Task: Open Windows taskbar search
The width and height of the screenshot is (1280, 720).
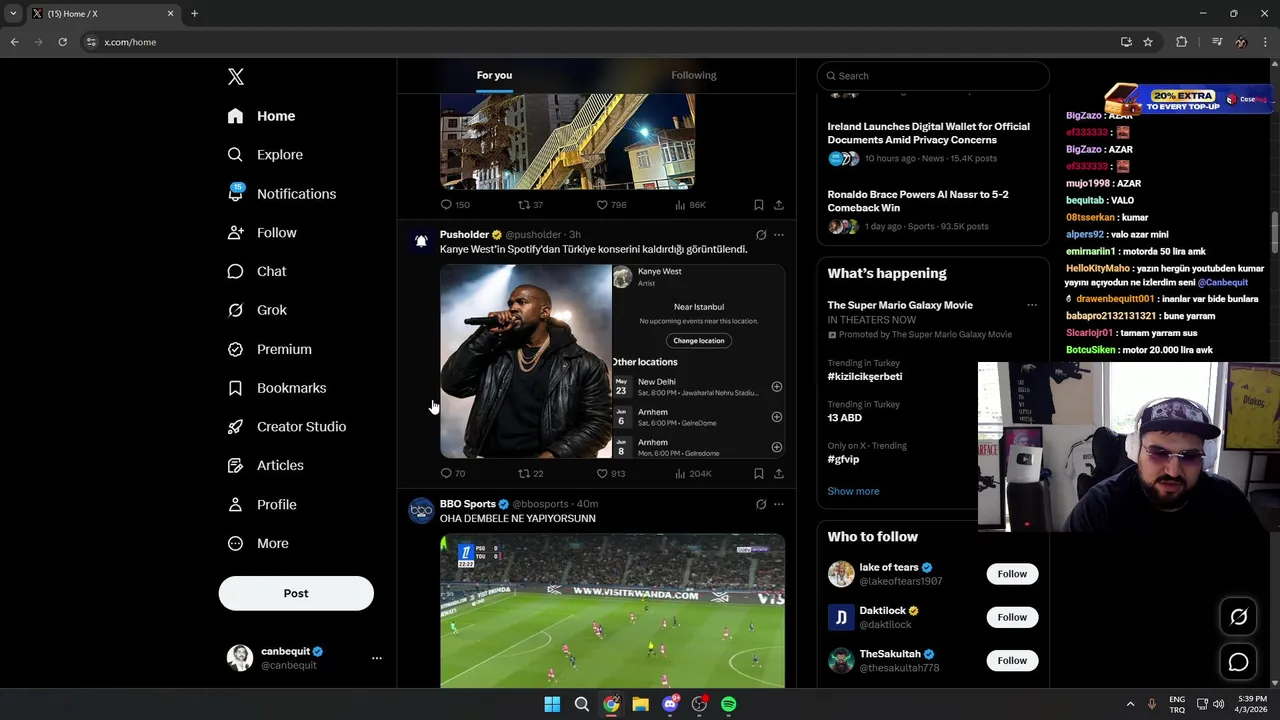Action: [x=581, y=704]
